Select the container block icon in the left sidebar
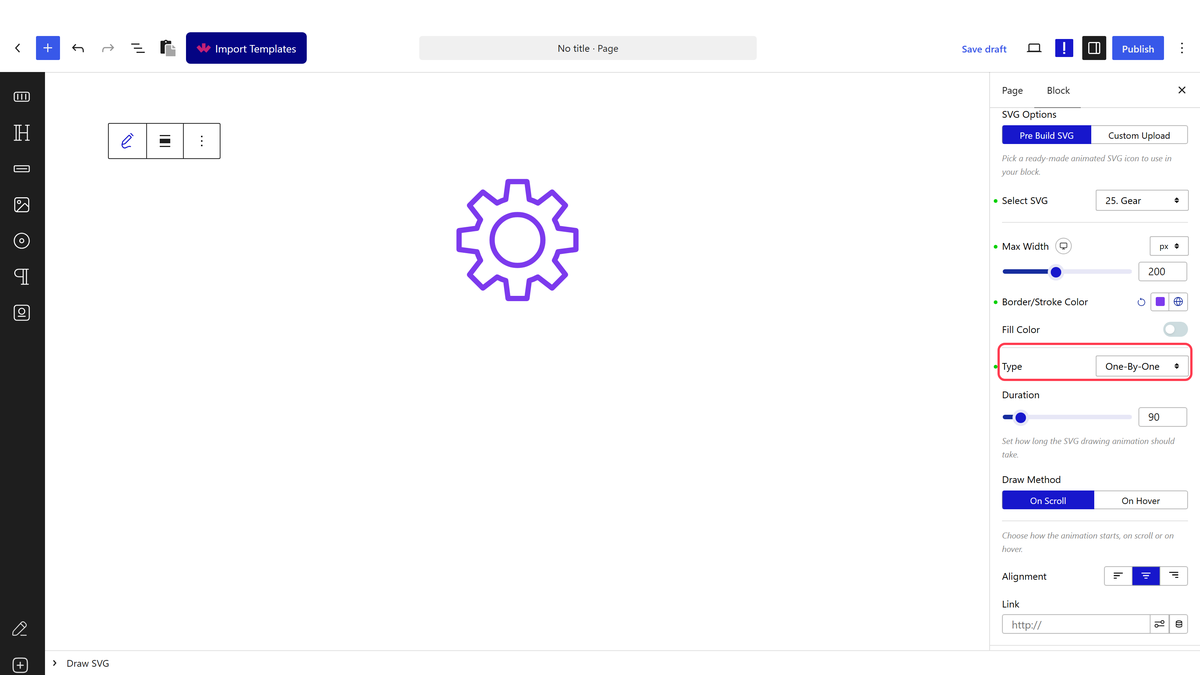The image size is (1200, 675). pyautogui.click(x=22, y=97)
